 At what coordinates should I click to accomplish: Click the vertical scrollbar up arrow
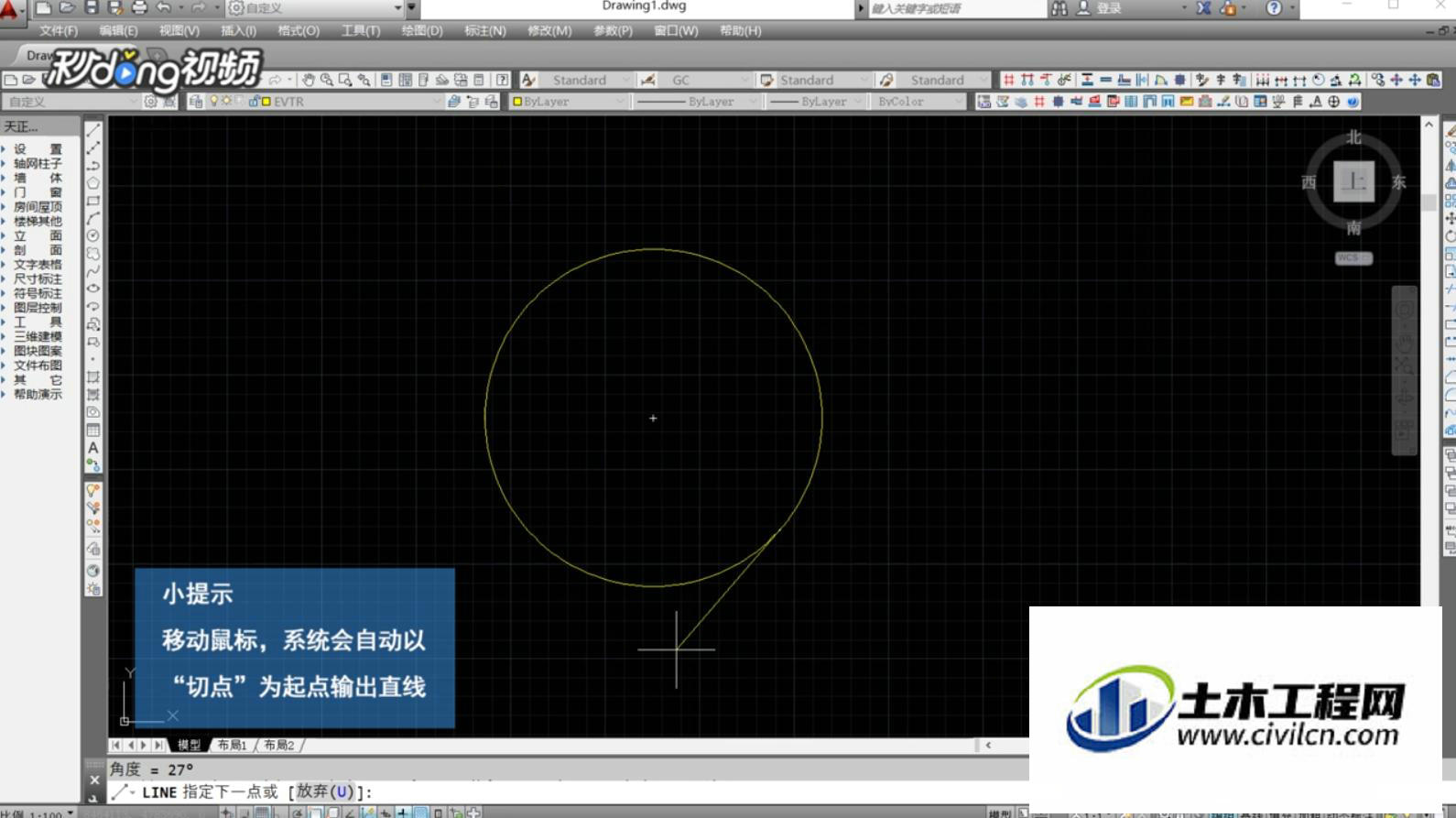[x=1429, y=124]
